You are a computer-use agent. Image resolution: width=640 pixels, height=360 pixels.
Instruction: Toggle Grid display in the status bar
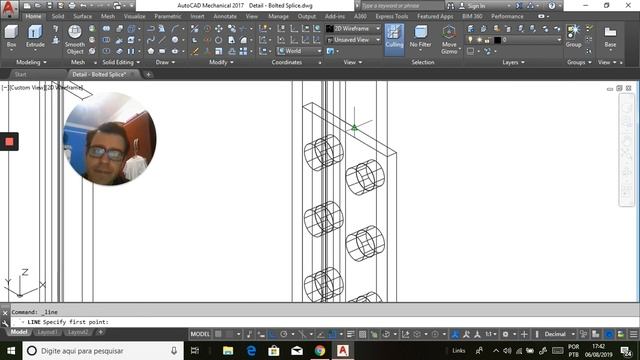(x=218, y=334)
